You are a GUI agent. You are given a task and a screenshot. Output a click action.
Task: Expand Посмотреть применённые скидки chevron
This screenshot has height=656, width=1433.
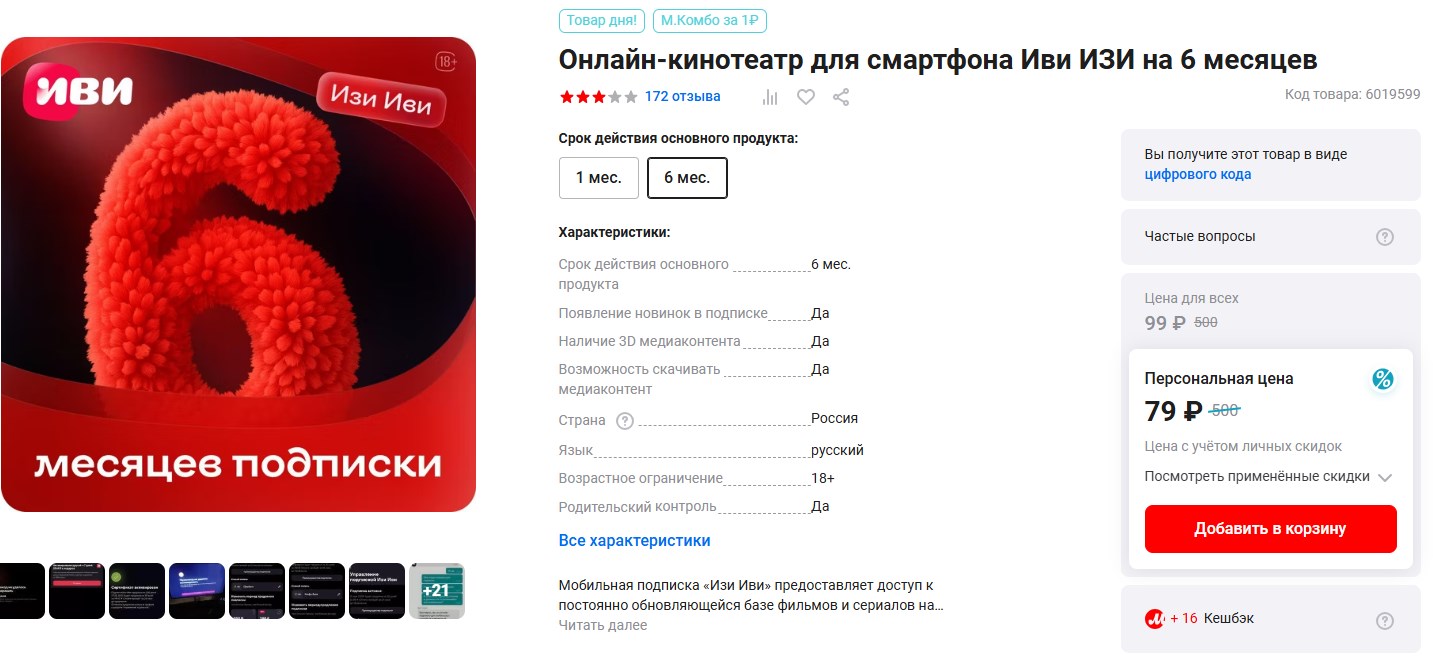(x=1384, y=477)
